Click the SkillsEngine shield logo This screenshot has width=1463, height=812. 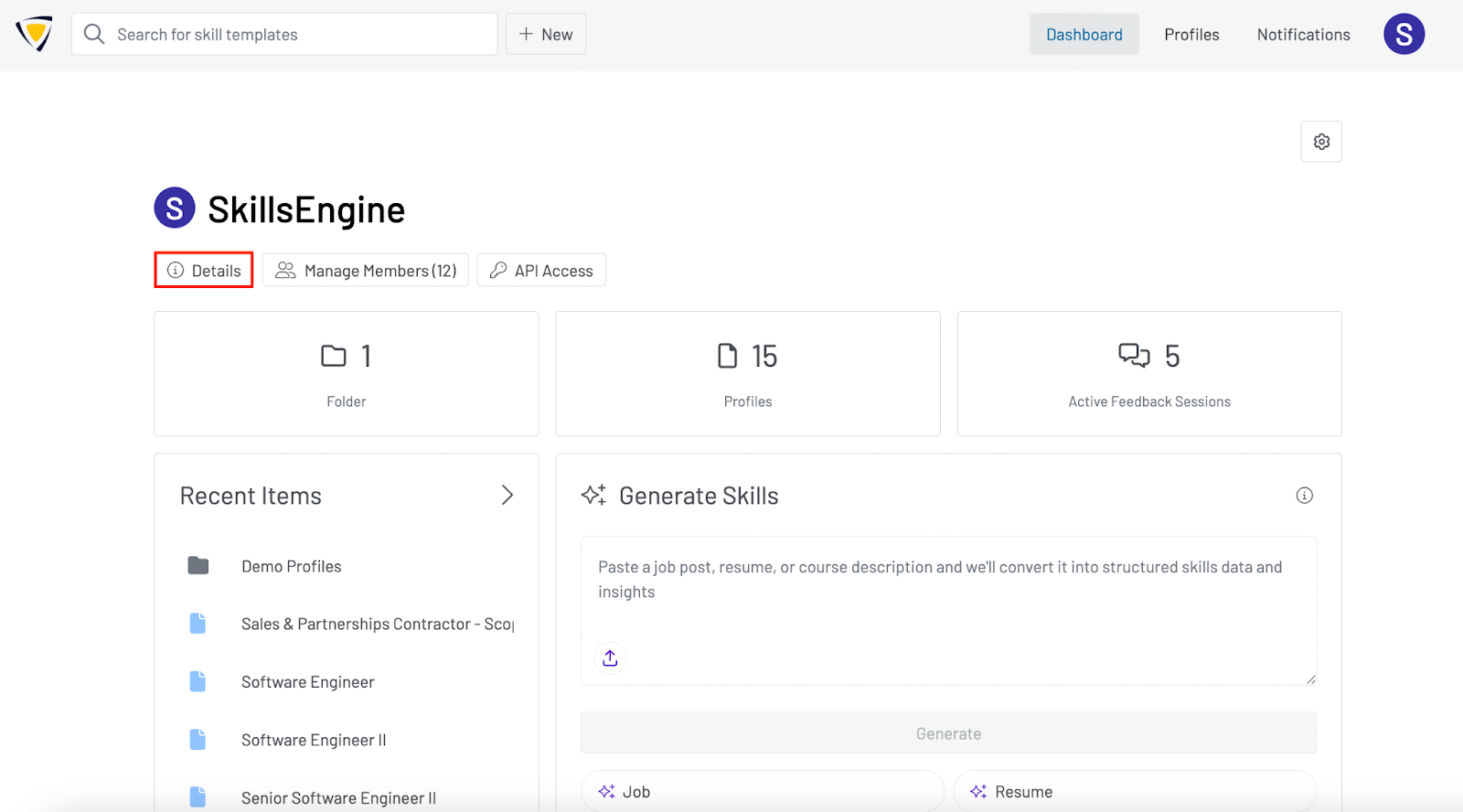34,34
